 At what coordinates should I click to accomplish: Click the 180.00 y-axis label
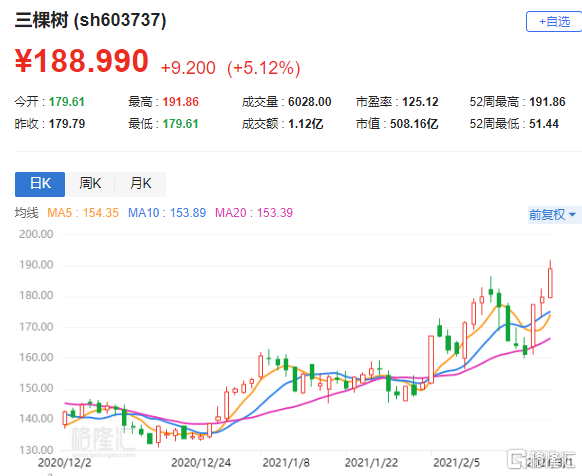click(36, 296)
